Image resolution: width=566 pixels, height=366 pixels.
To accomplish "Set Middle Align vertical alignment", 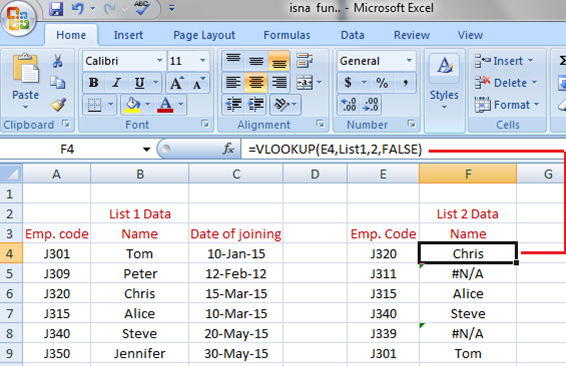I will pos(256,61).
